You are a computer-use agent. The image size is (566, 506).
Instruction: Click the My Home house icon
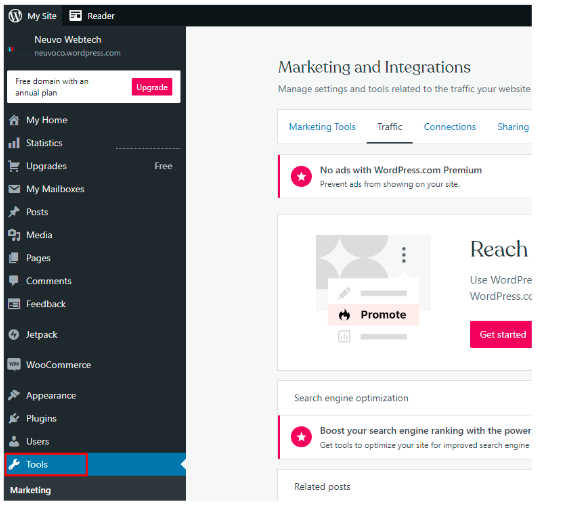[14, 120]
